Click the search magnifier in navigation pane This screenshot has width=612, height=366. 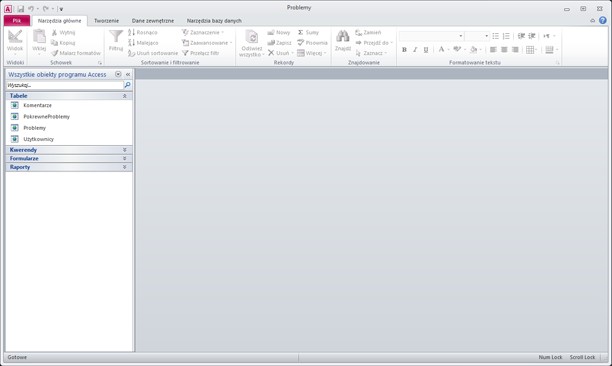pos(127,85)
